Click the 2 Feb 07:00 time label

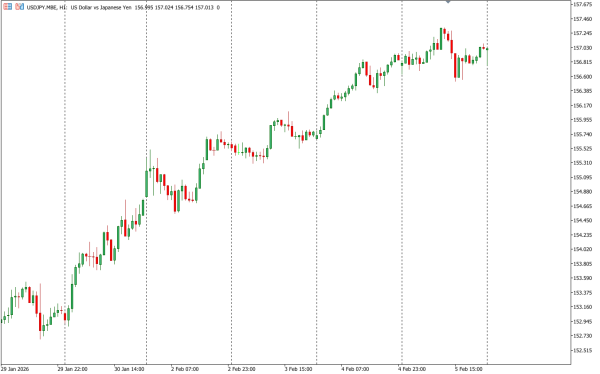pyautogui.click(x=184, y=369)
